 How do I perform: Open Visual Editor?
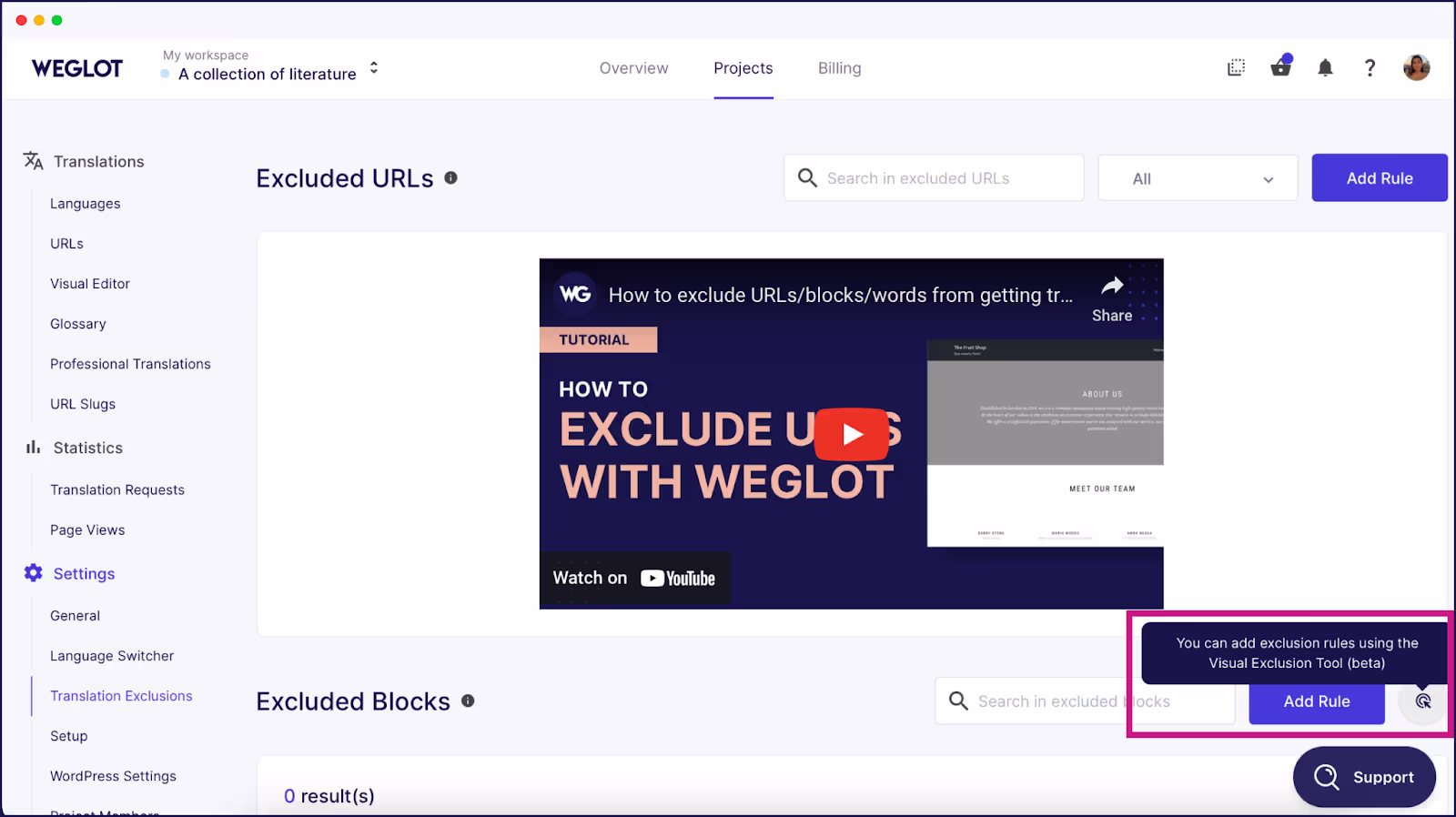[x=90, y=284]
